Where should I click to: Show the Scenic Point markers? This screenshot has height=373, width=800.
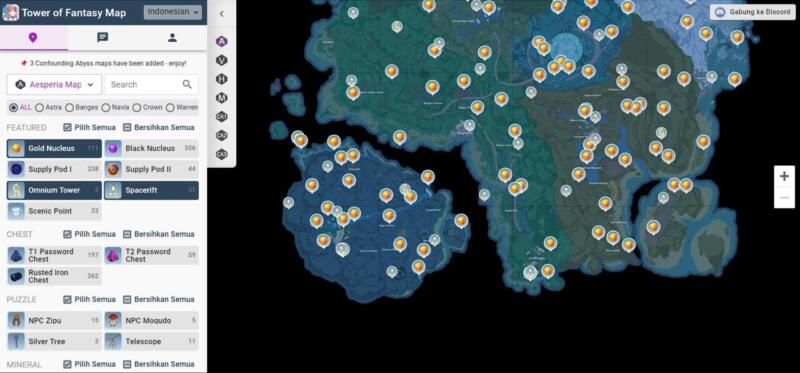[x=54, y=211]
